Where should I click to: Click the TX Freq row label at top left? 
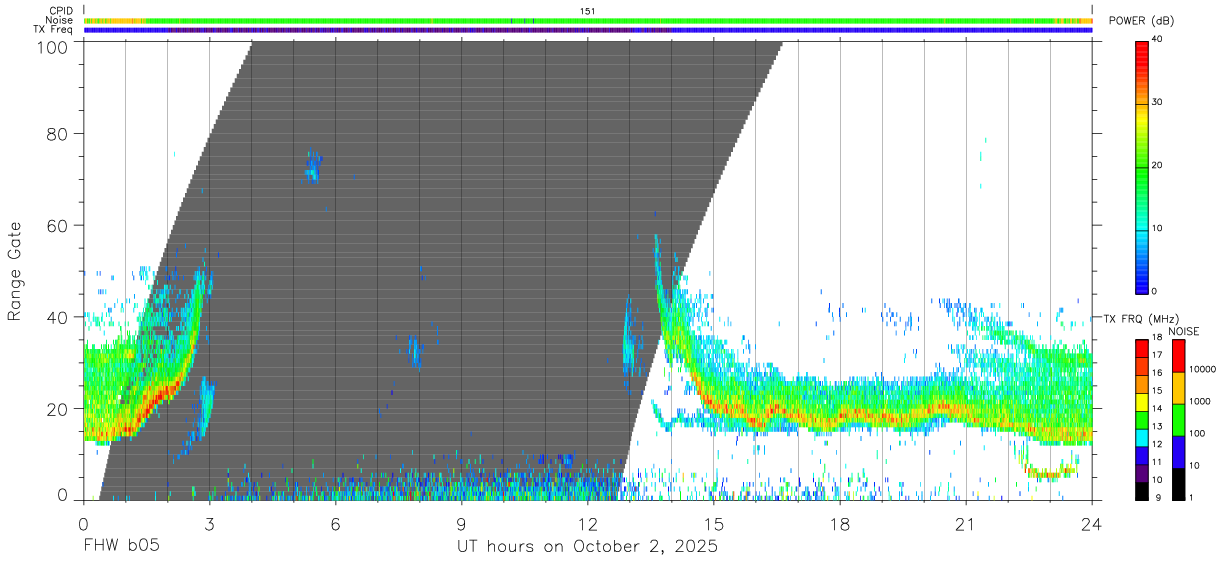53,30
